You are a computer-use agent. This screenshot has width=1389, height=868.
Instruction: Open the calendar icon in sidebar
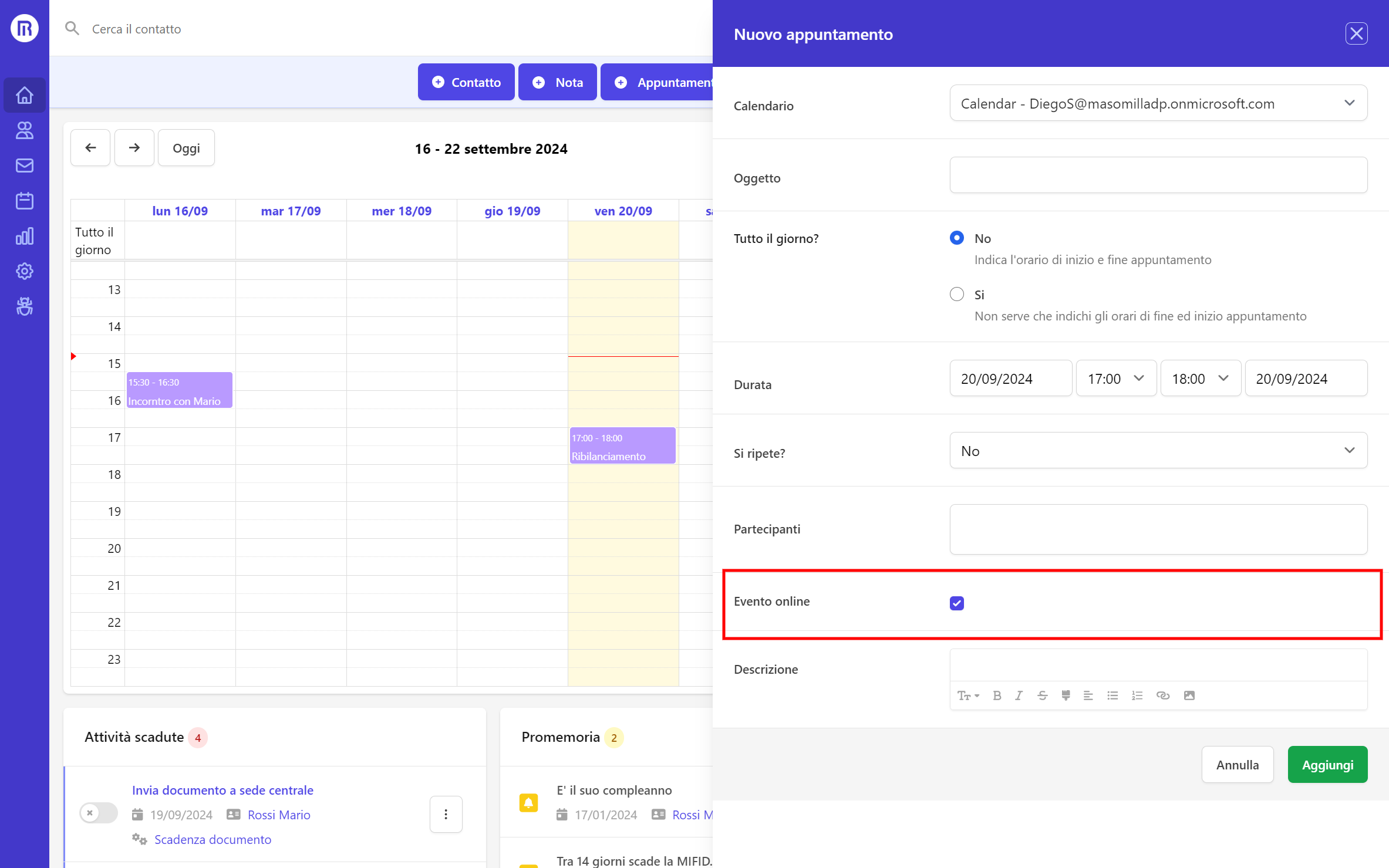point(24,201)
